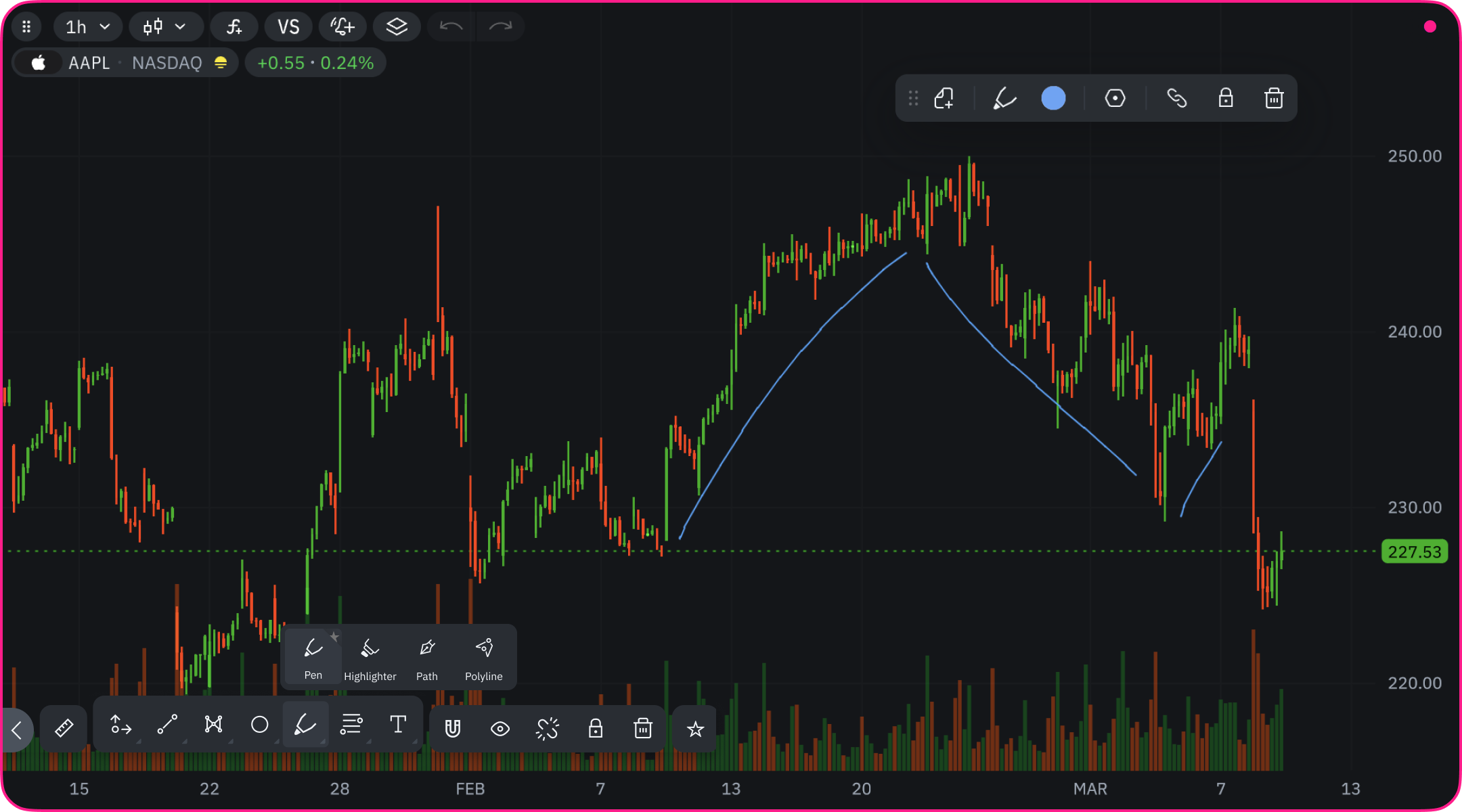Image resolution: width=1462 pixels, height=812 pixels.
Task: Toggle drawings visibility with eye icon
Action: [x=500, y=729]
